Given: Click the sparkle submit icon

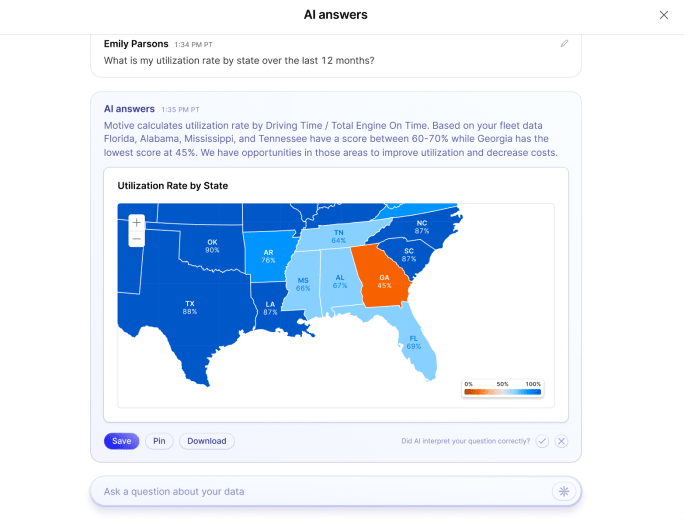Looking at the screenshot, I should pos(564,491).
